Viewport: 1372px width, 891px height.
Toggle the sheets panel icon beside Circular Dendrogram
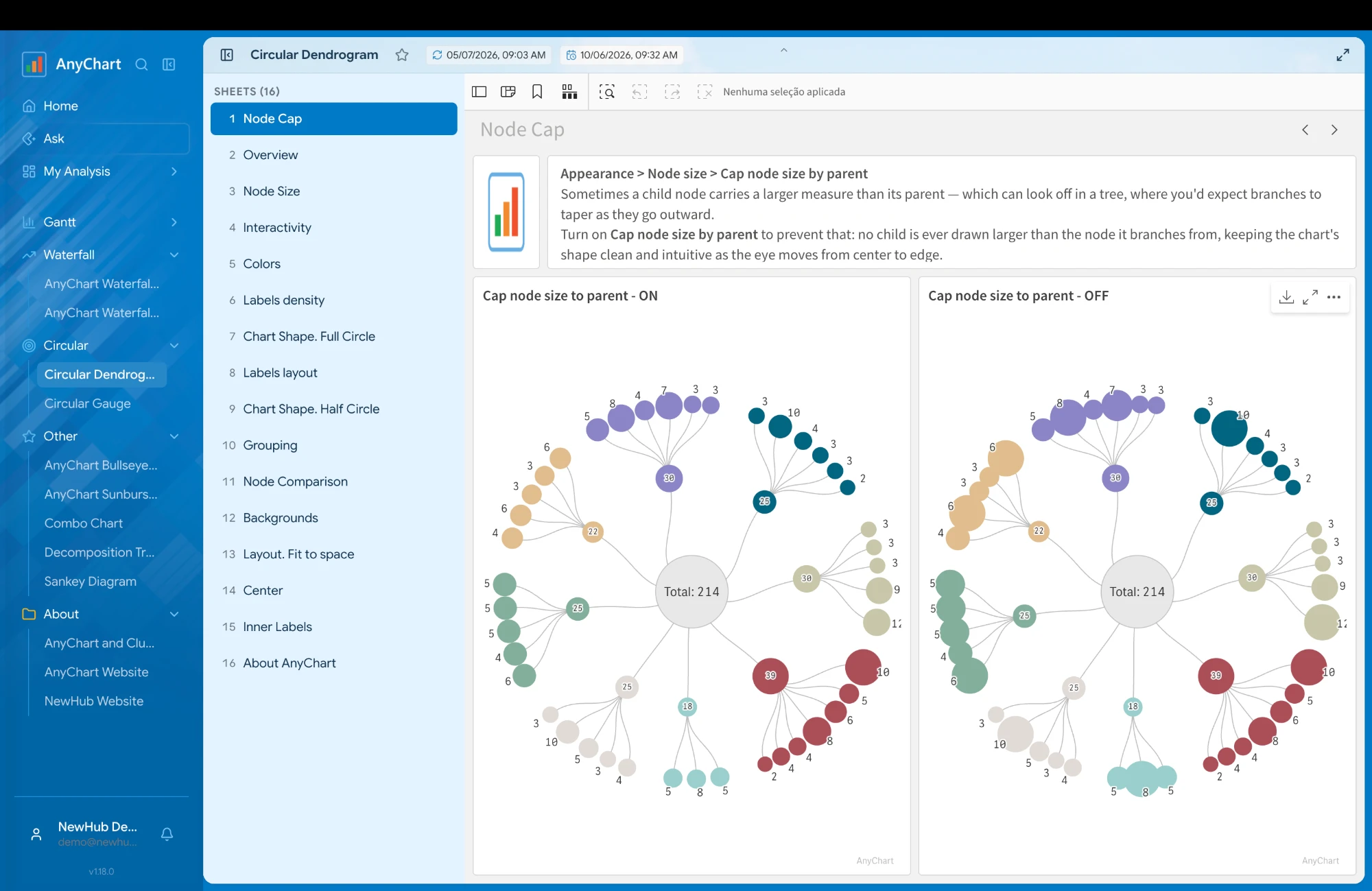click(227, 55)
